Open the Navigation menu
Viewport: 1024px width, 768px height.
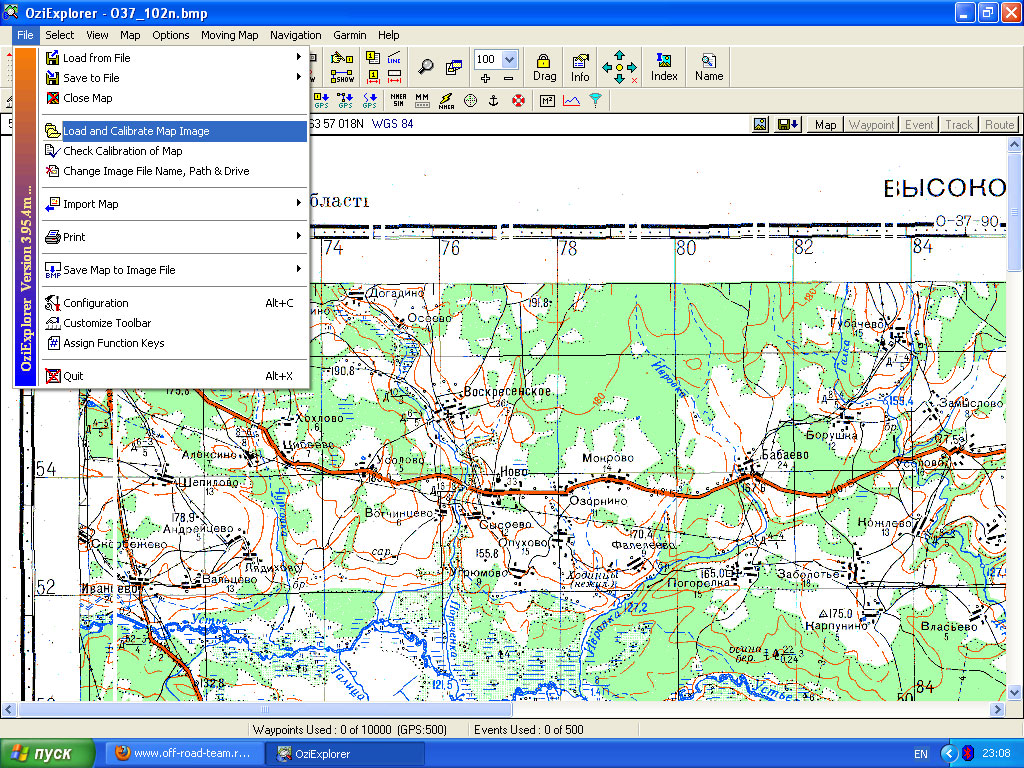[295, 35]
